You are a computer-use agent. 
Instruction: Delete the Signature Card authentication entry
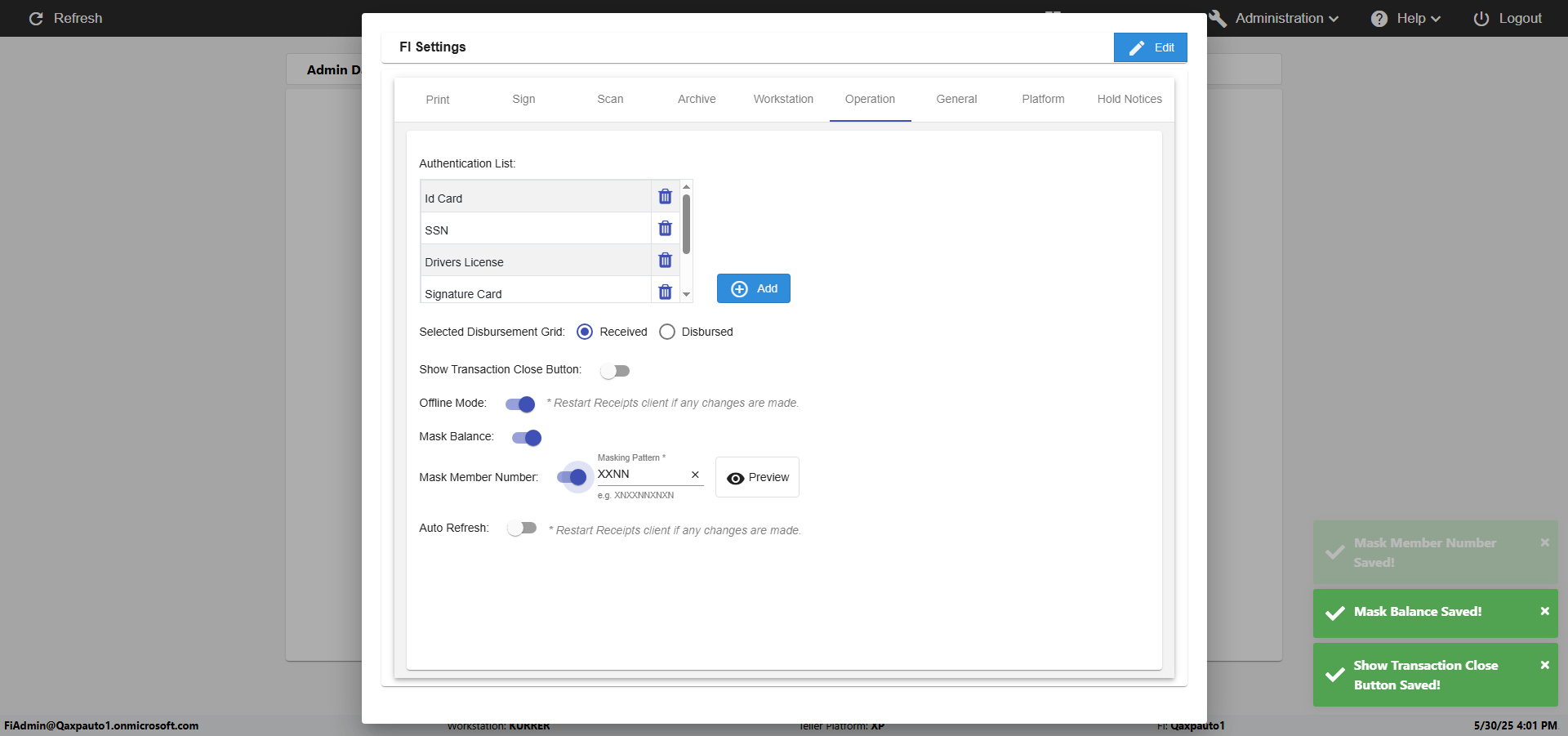pyautogui.click(x=665, y=292)
